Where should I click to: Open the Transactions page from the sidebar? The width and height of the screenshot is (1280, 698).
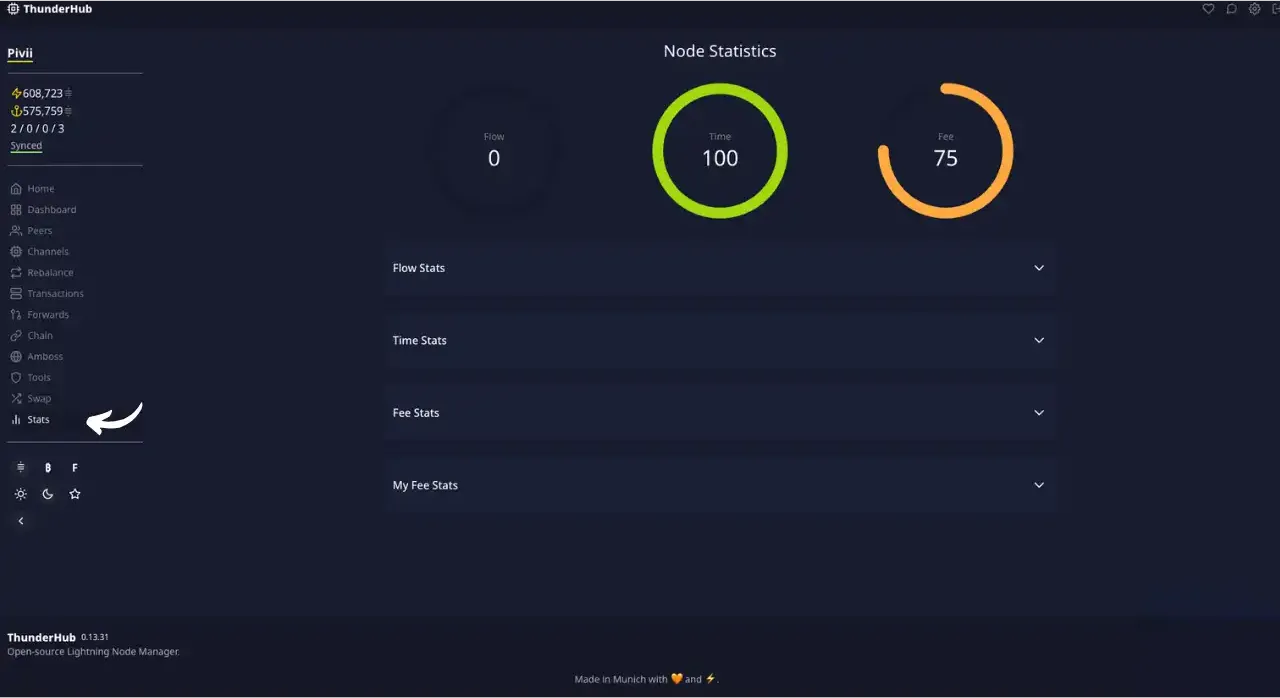tap(47, 293)
